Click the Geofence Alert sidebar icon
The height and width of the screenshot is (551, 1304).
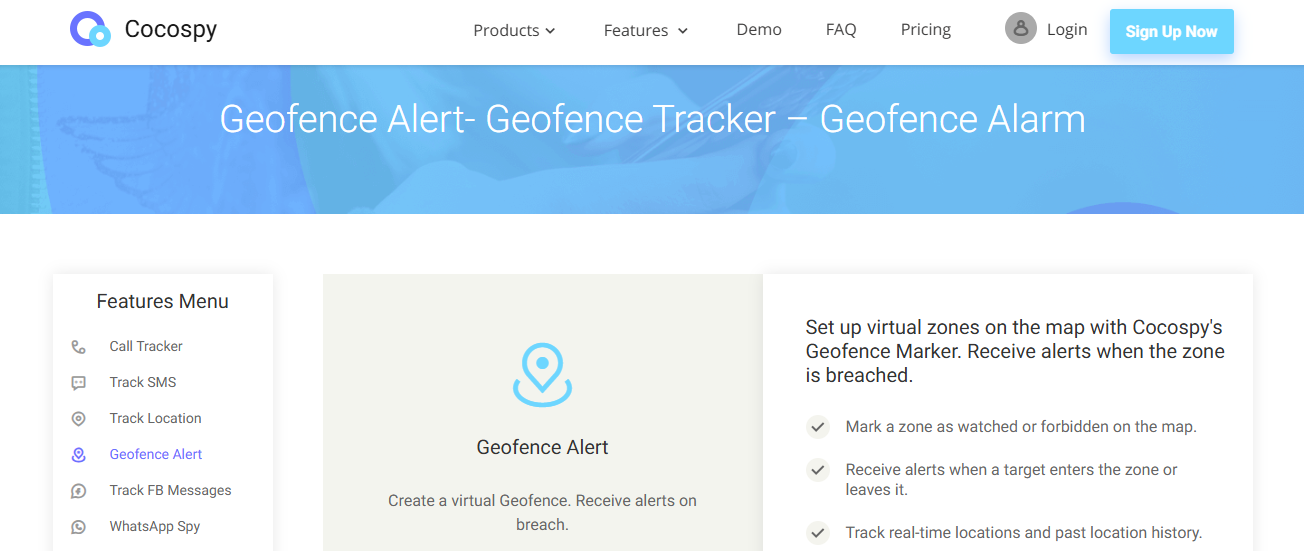tap(79, 455)
